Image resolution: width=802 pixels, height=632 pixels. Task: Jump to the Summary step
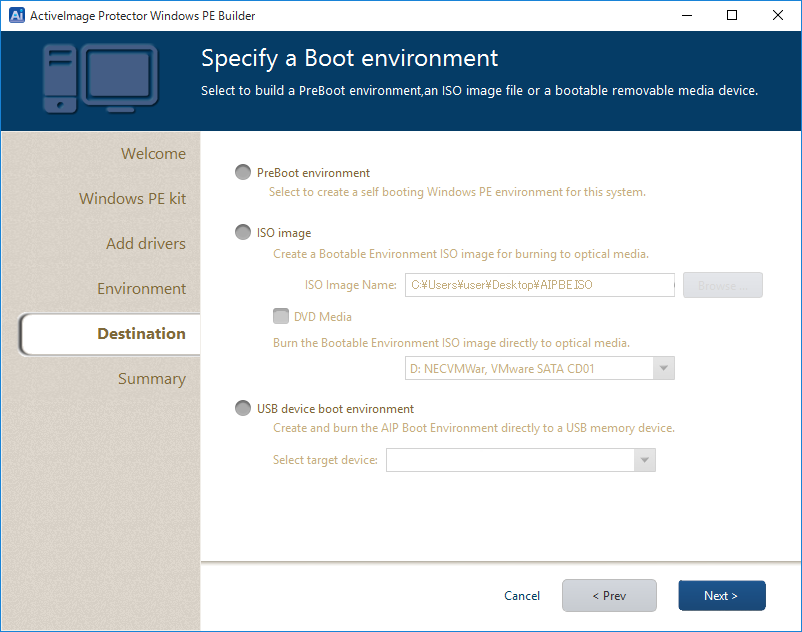pyautogui.click(x=151, y=379)
